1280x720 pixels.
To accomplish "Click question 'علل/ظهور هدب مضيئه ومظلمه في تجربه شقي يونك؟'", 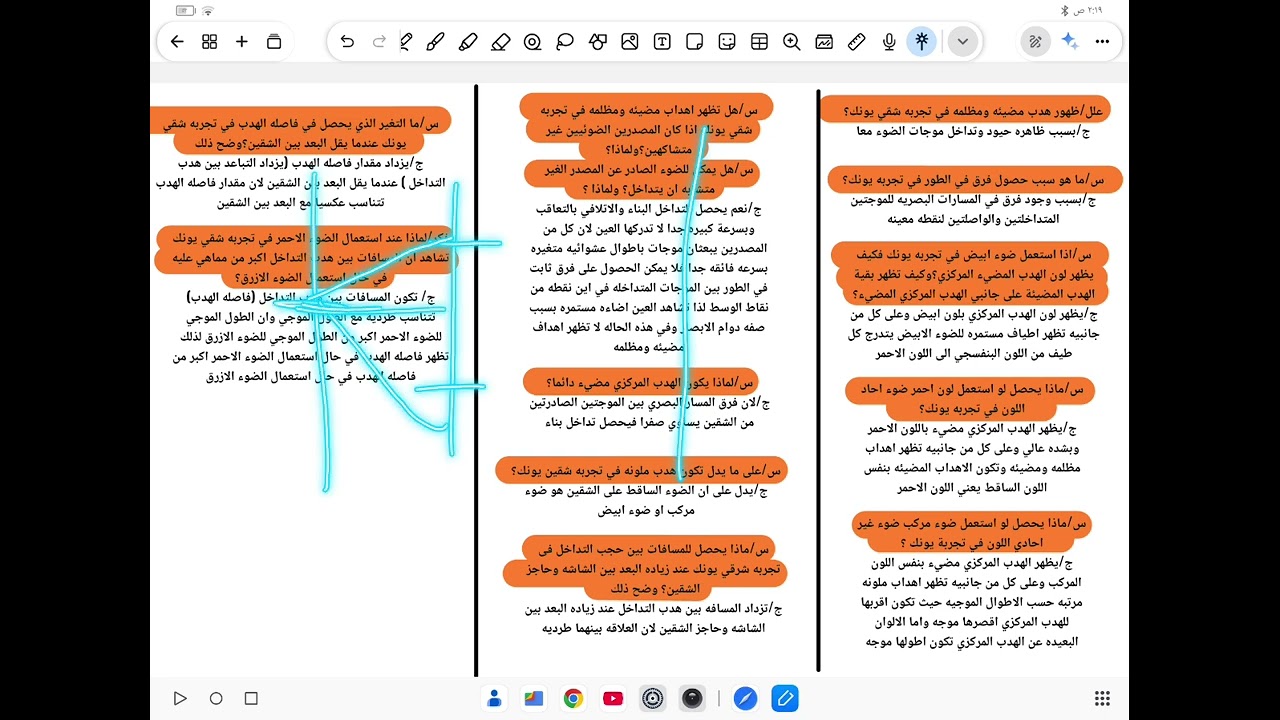I will point(973,110).
